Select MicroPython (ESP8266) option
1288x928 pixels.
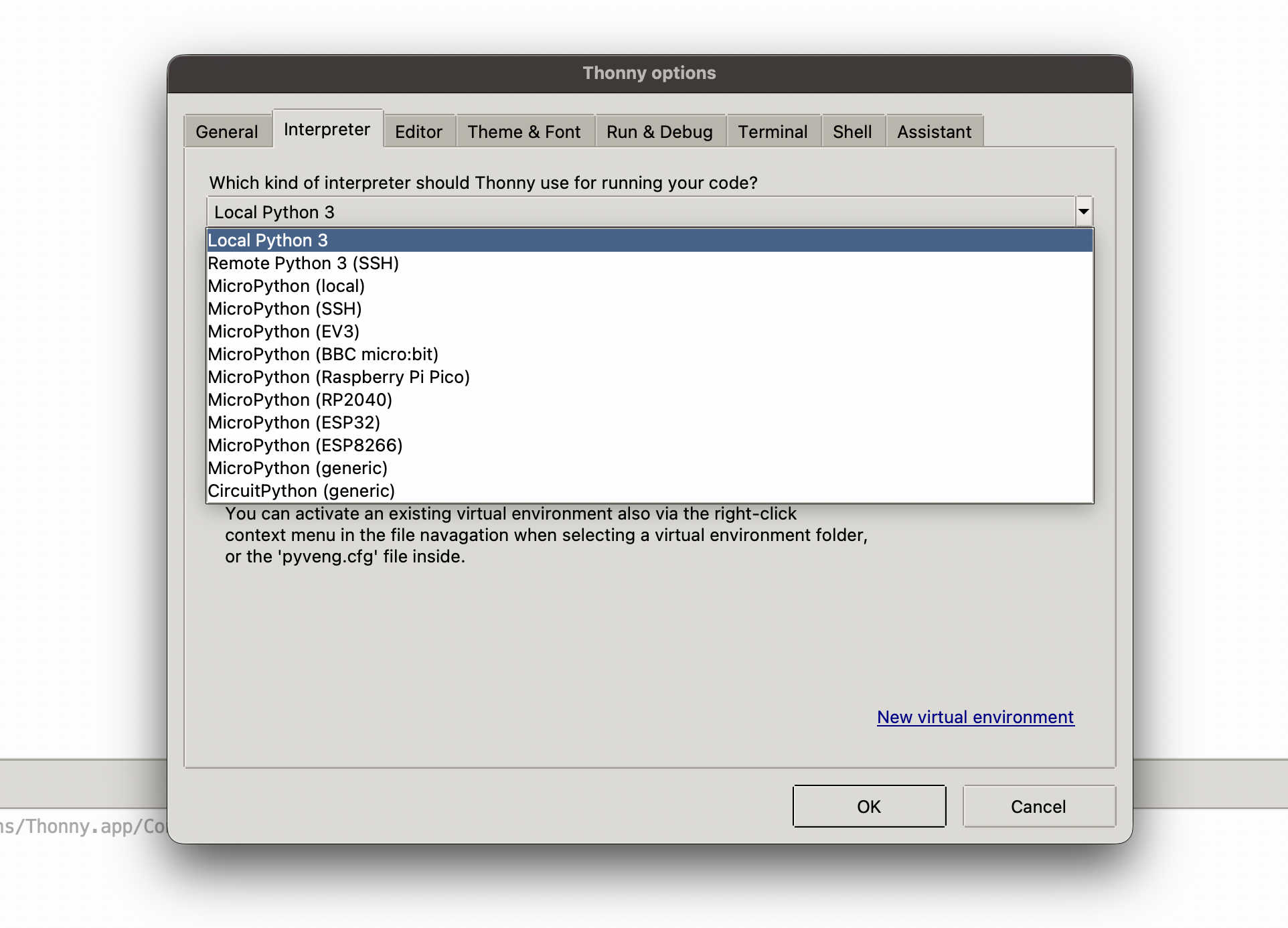coord(305,445)
